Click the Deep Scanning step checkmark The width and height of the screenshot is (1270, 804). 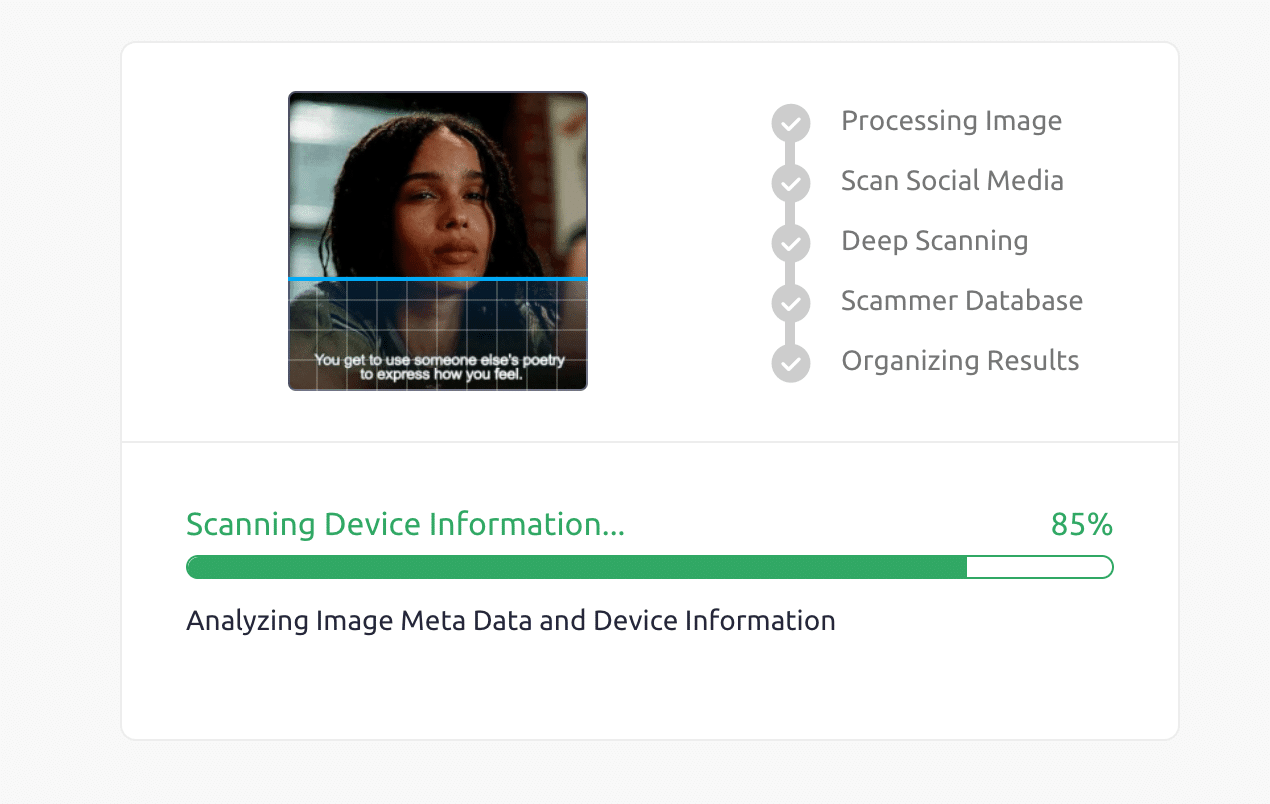[790, 243]
